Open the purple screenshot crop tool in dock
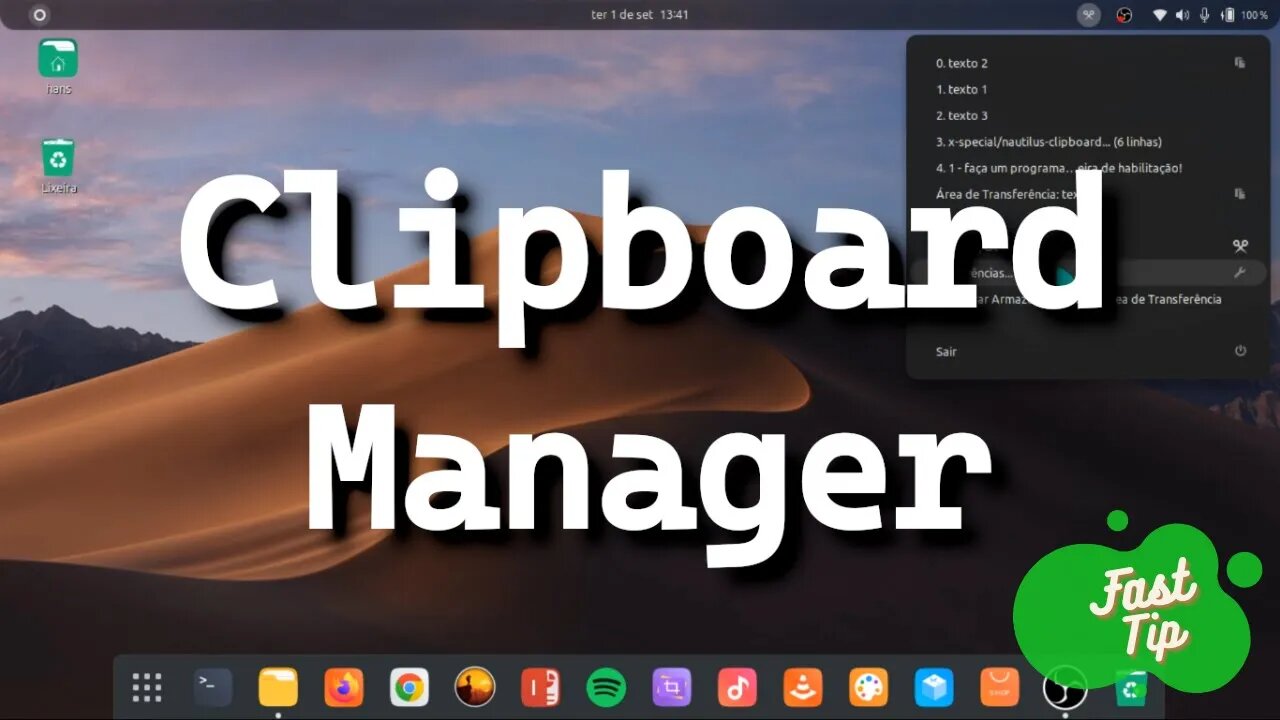1280x720 pixels. 672,687
